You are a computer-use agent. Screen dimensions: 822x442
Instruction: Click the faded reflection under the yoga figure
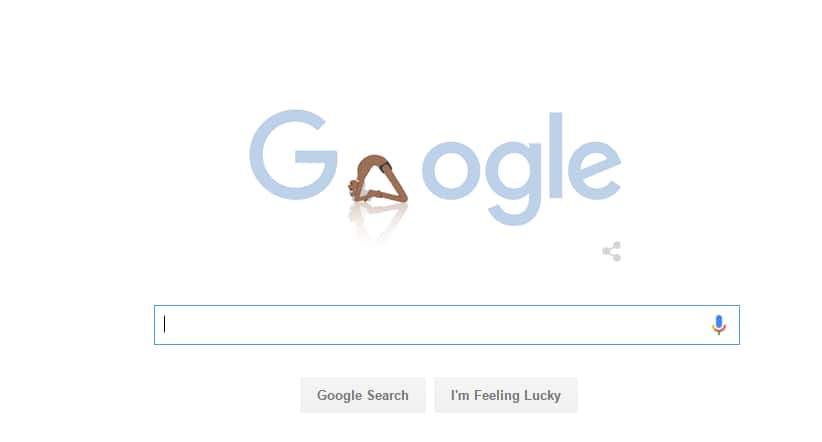coord(376,221)
